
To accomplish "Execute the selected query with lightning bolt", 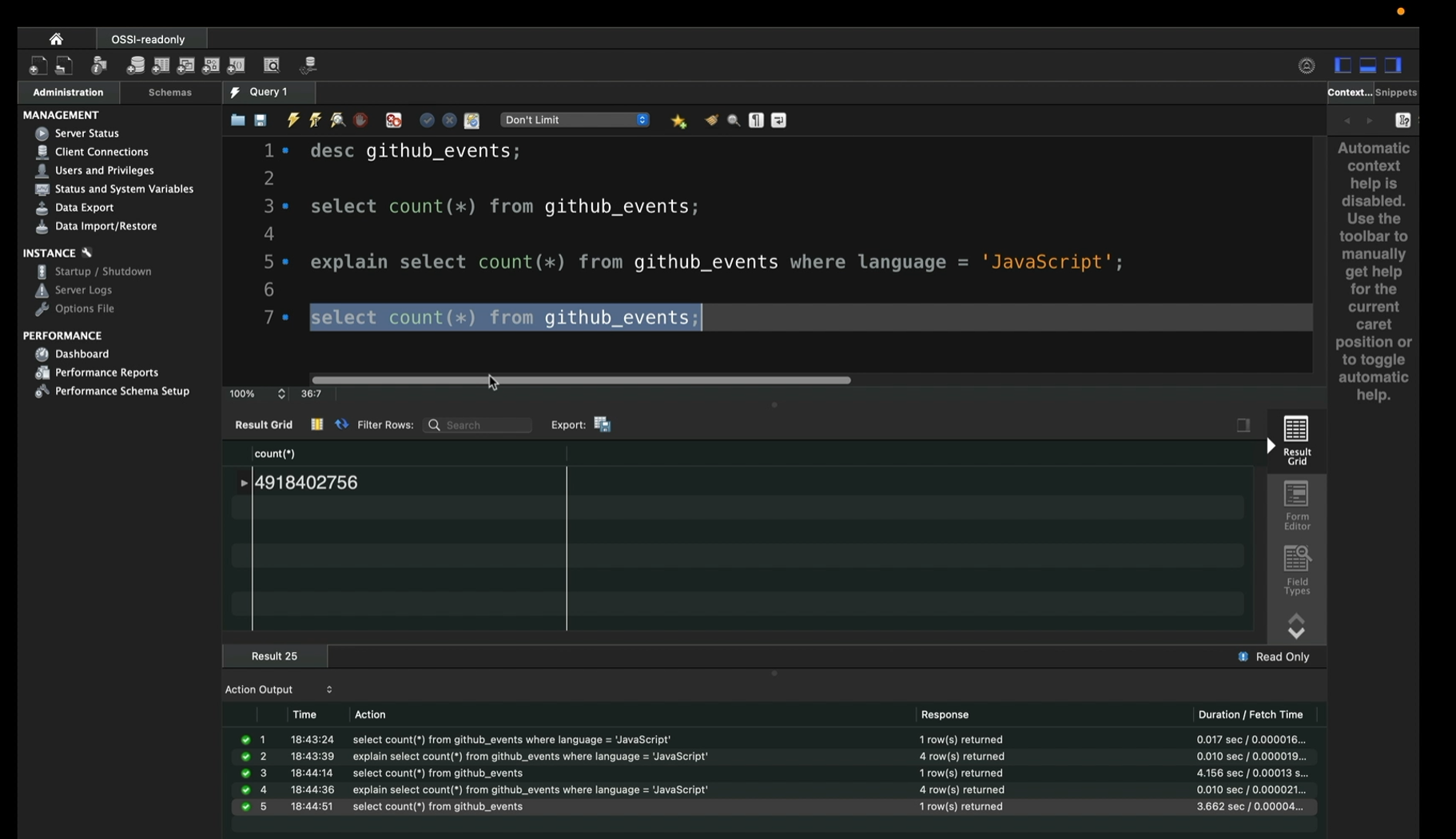I will pyautogui.click(x=293, y=120).
